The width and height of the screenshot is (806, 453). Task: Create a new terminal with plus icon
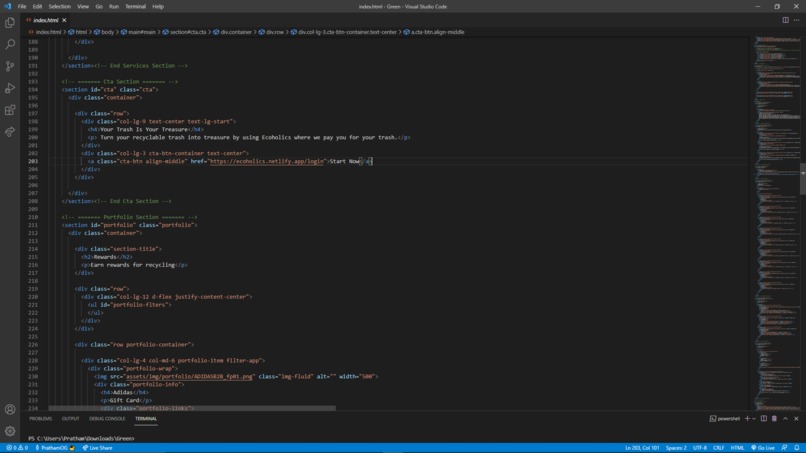pyautogui.click(x=747, y=419)
